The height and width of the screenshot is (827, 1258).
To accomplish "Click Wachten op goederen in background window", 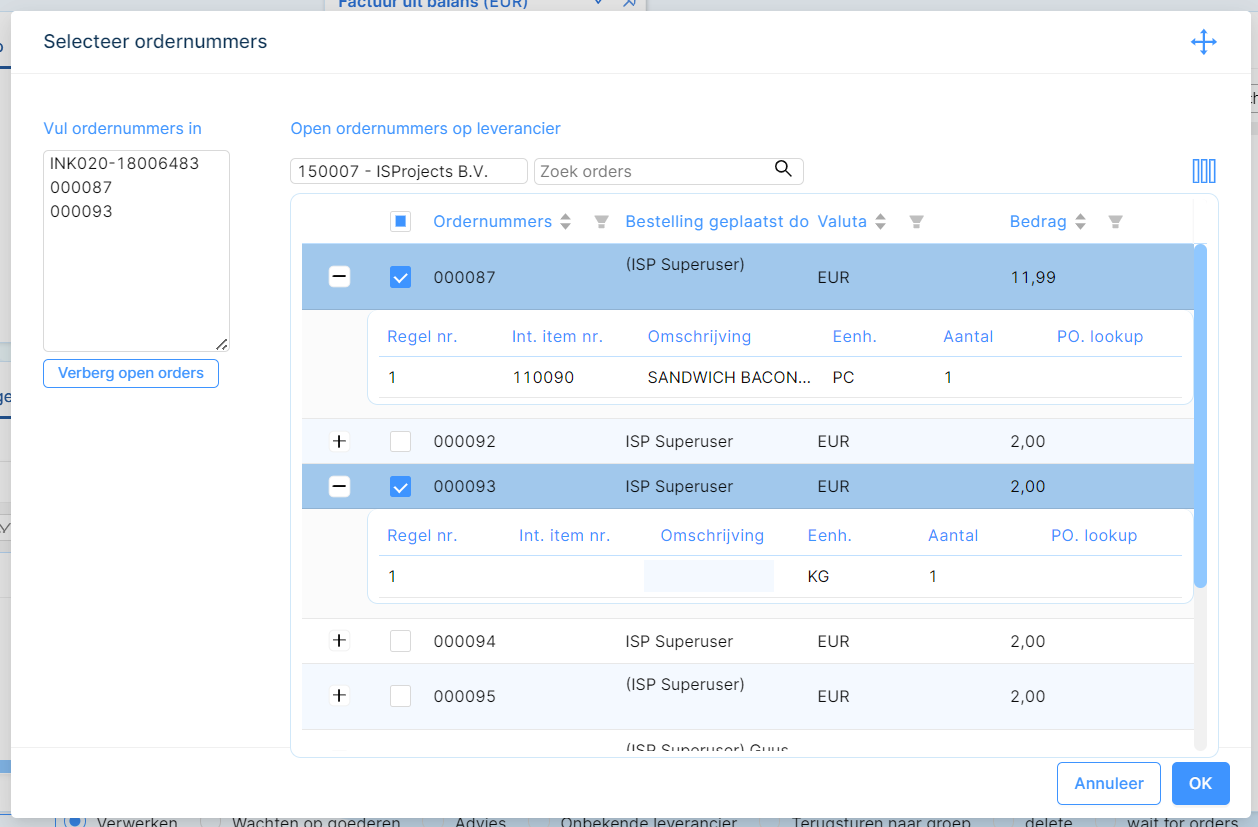I will pos(316,822).
